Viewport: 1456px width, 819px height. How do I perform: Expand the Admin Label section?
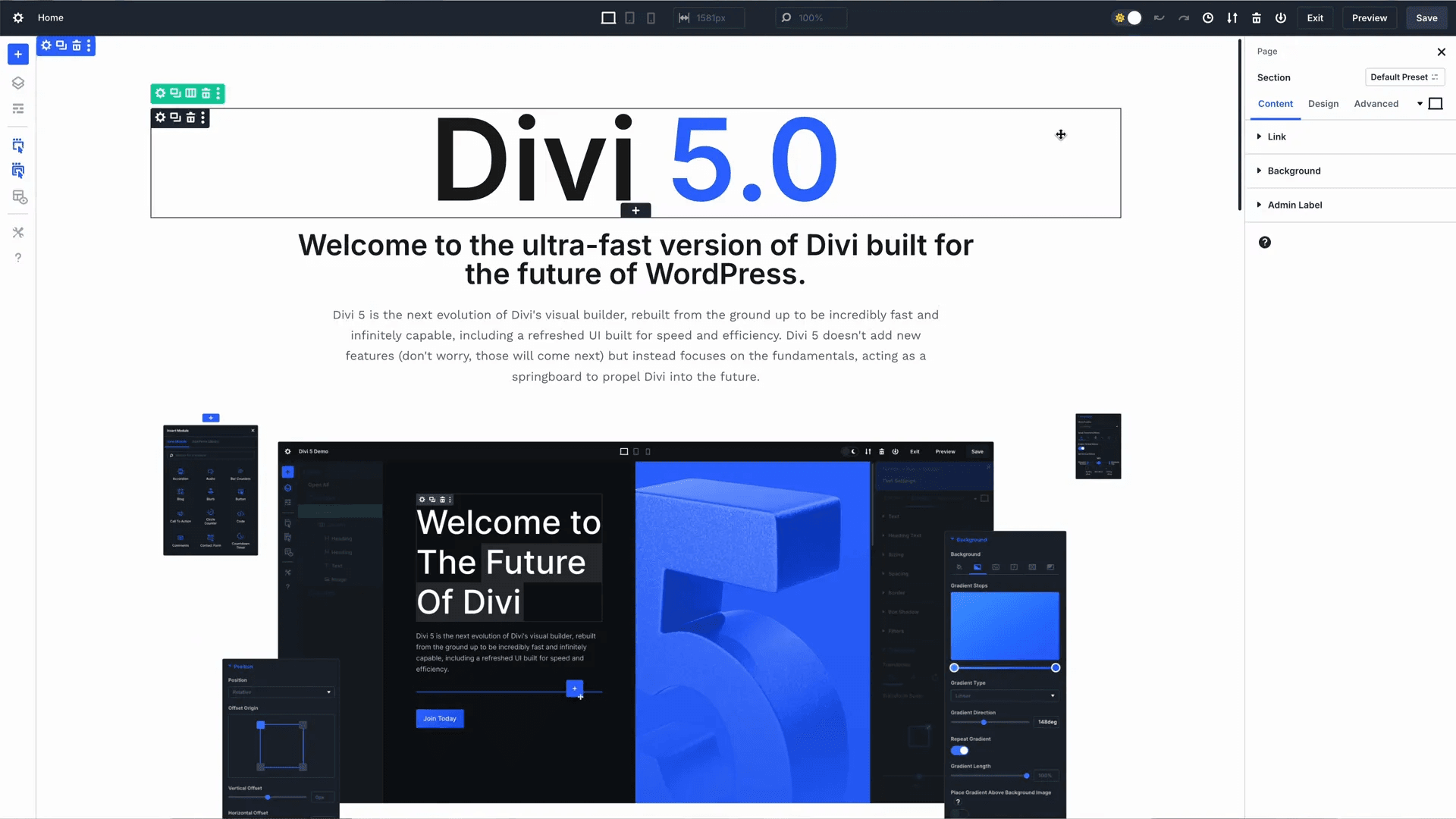point(1295,205)
